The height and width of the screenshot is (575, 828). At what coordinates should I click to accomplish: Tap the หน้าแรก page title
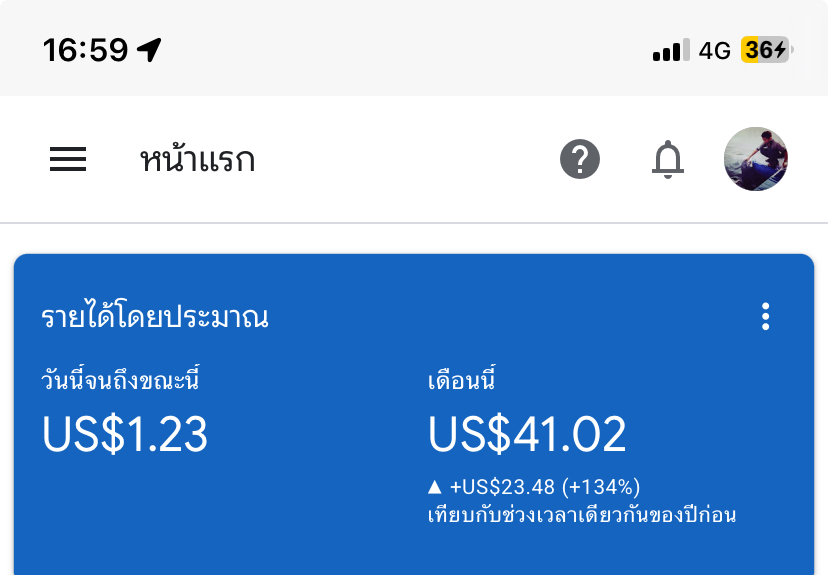197,159
